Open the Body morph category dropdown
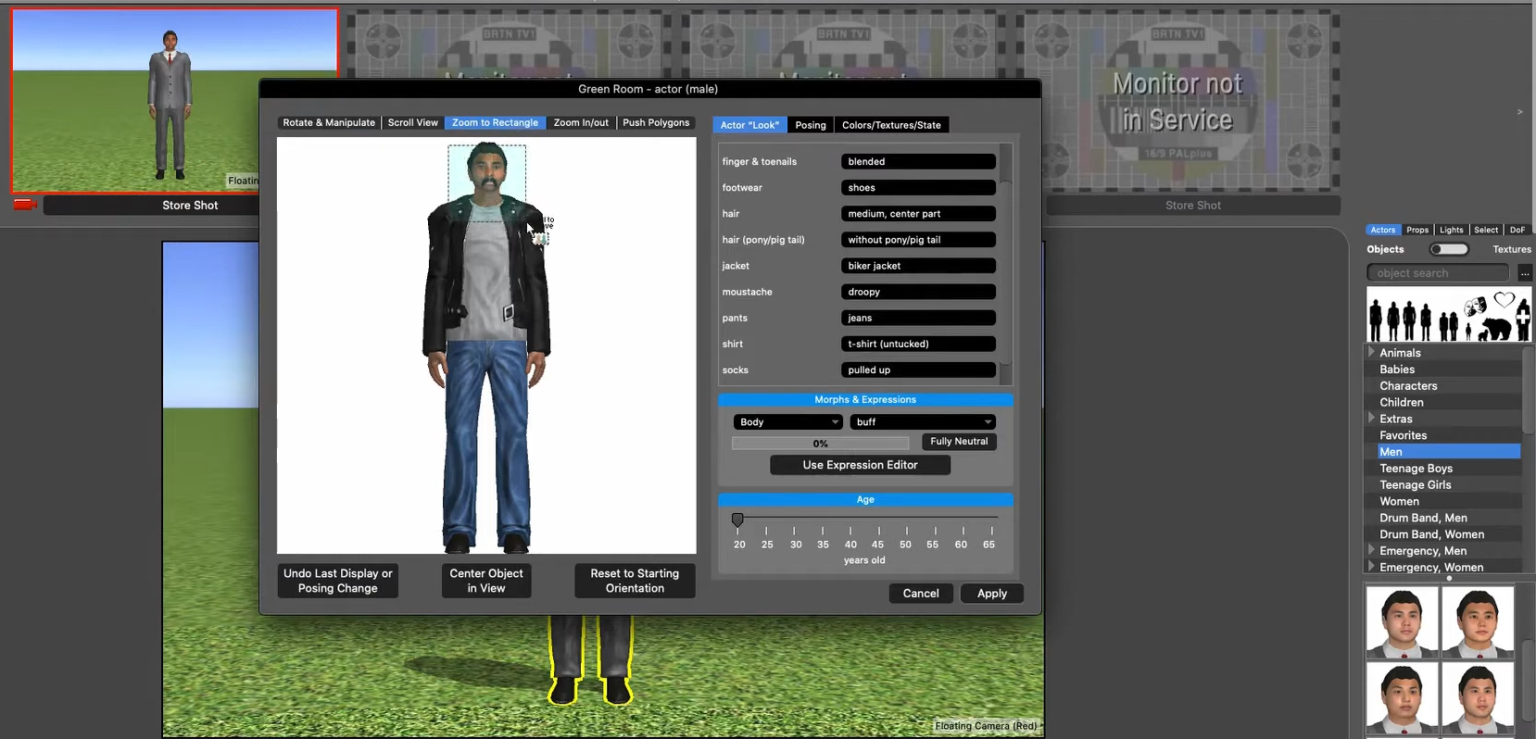This screenshot has height=739, width=1536. [787, 421]
